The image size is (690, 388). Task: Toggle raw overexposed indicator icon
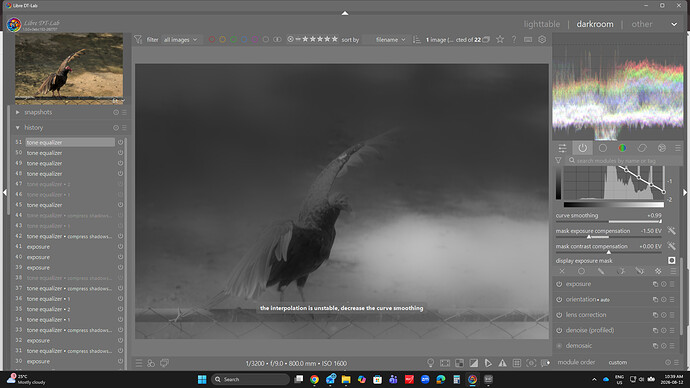coord(459,363)
